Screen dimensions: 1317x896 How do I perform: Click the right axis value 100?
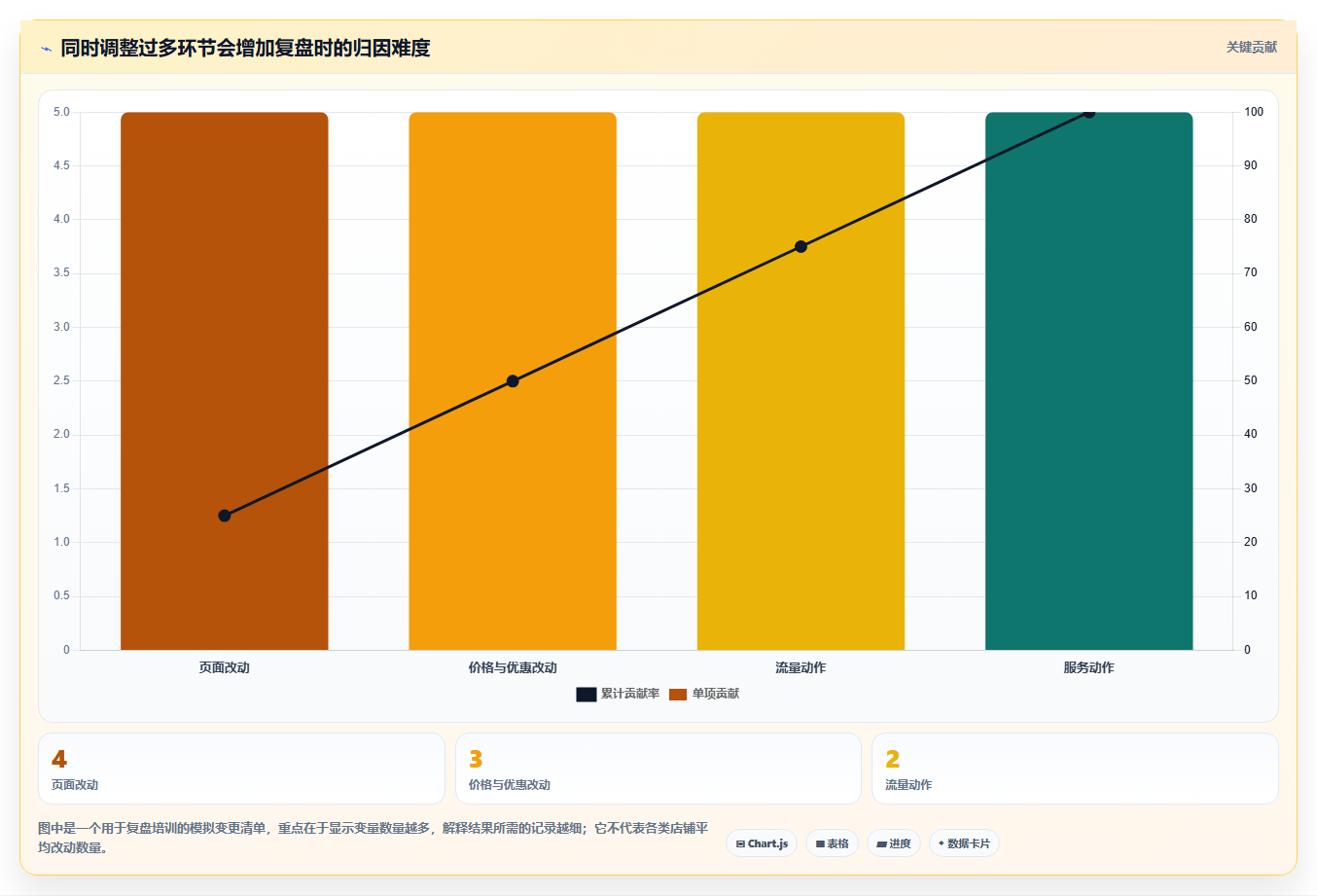(x=1254, y=112)
